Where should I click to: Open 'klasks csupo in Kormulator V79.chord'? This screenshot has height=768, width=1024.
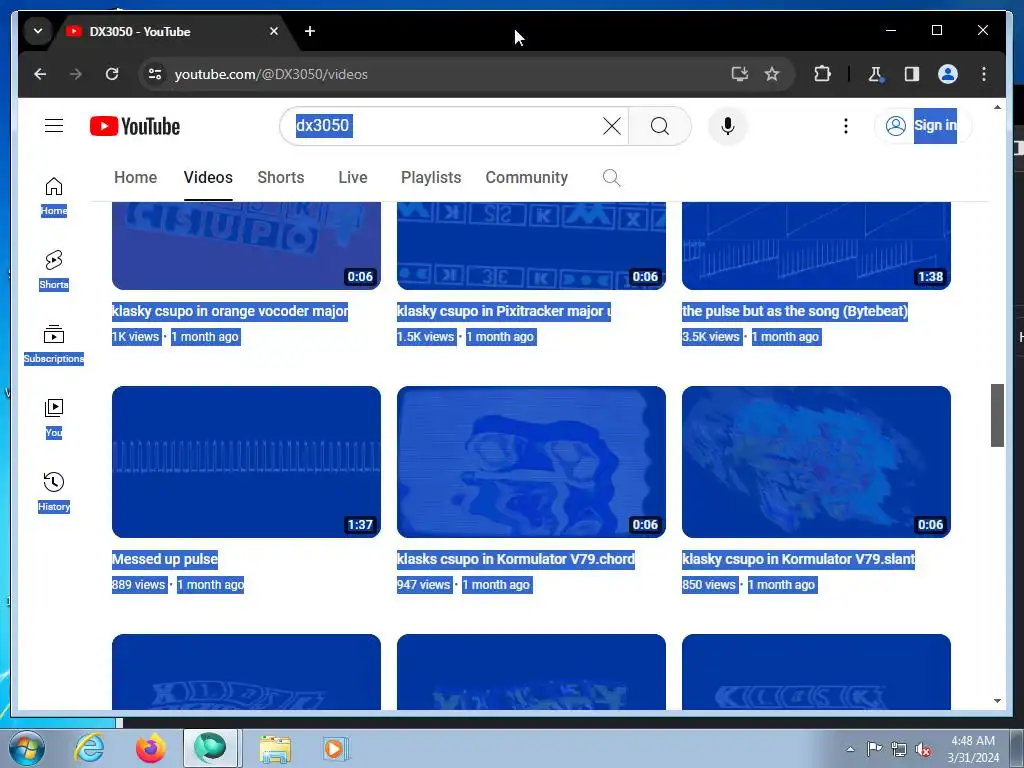coord(516,559)
